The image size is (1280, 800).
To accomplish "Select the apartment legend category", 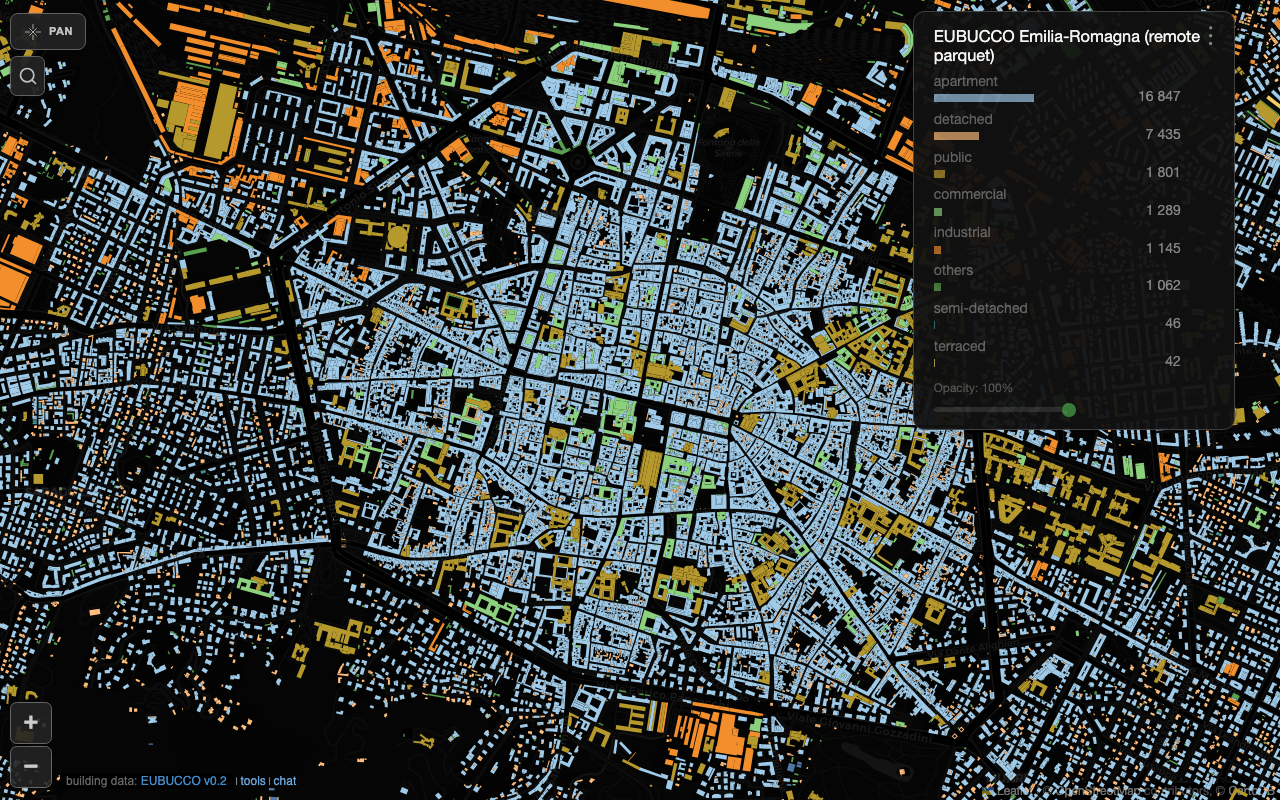I will coord(966,81).
